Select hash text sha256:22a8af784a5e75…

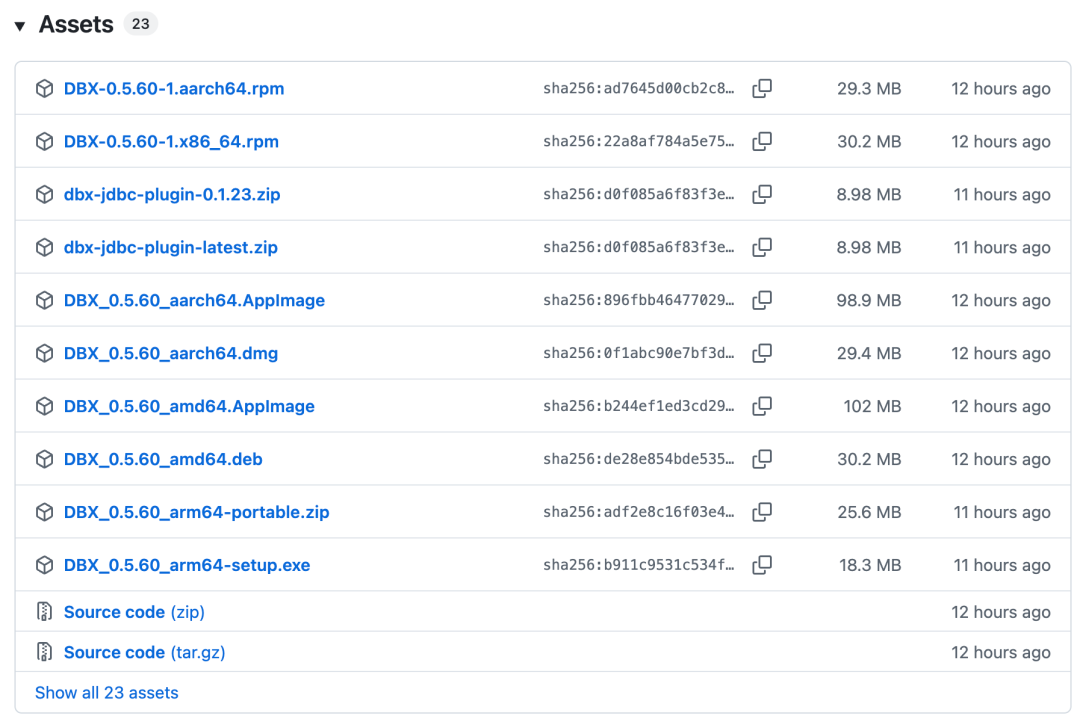638,141
